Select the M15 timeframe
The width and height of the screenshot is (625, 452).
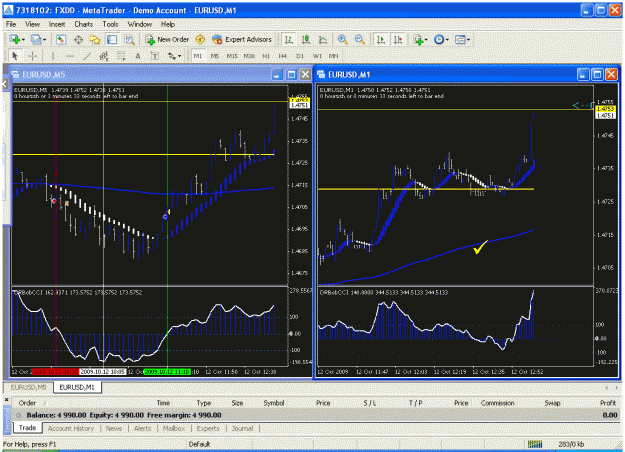coord(232,56)
